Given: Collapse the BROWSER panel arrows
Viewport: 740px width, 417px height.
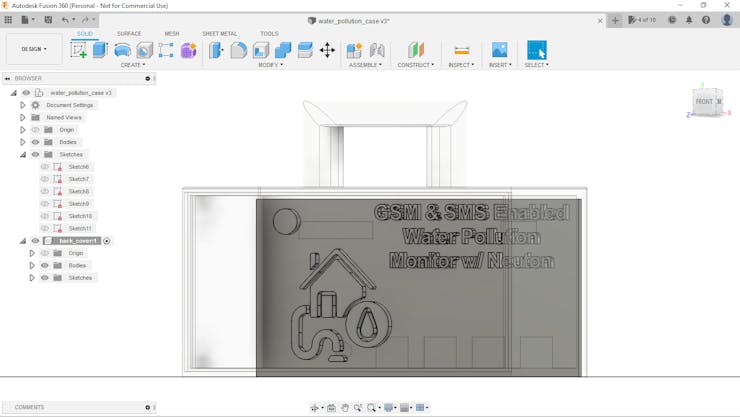Looking at the screenshot, I should [x=8, y=78].
